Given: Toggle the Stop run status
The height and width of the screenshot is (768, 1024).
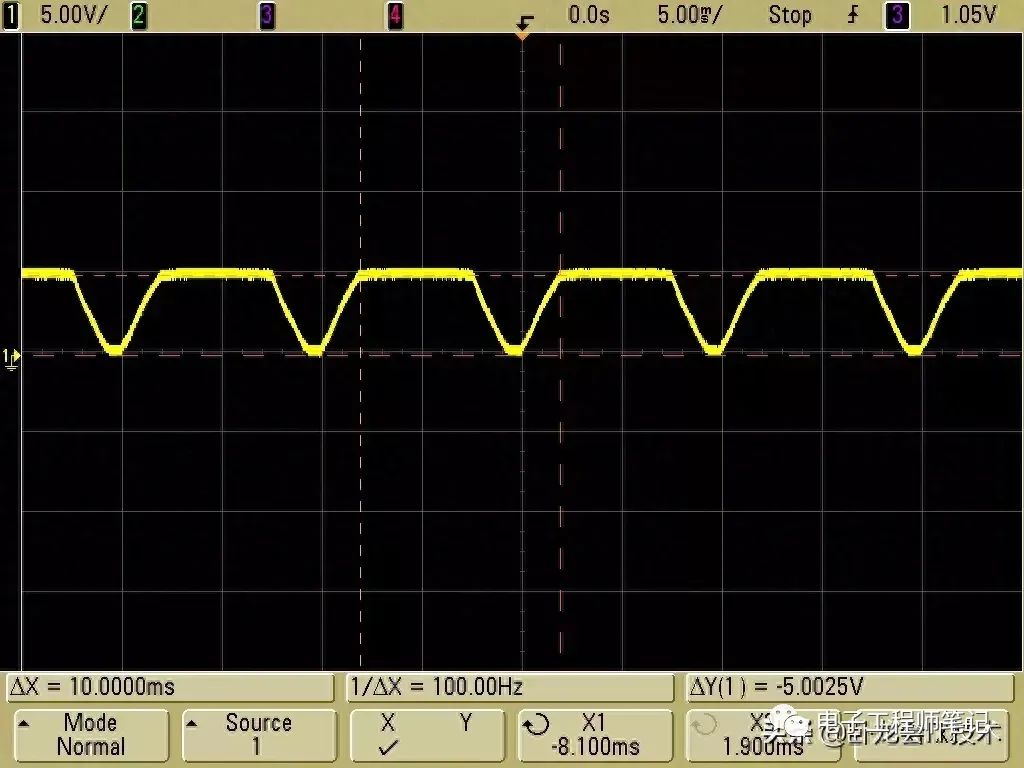Looking at the screenshot, I should (x=790, y=15).
